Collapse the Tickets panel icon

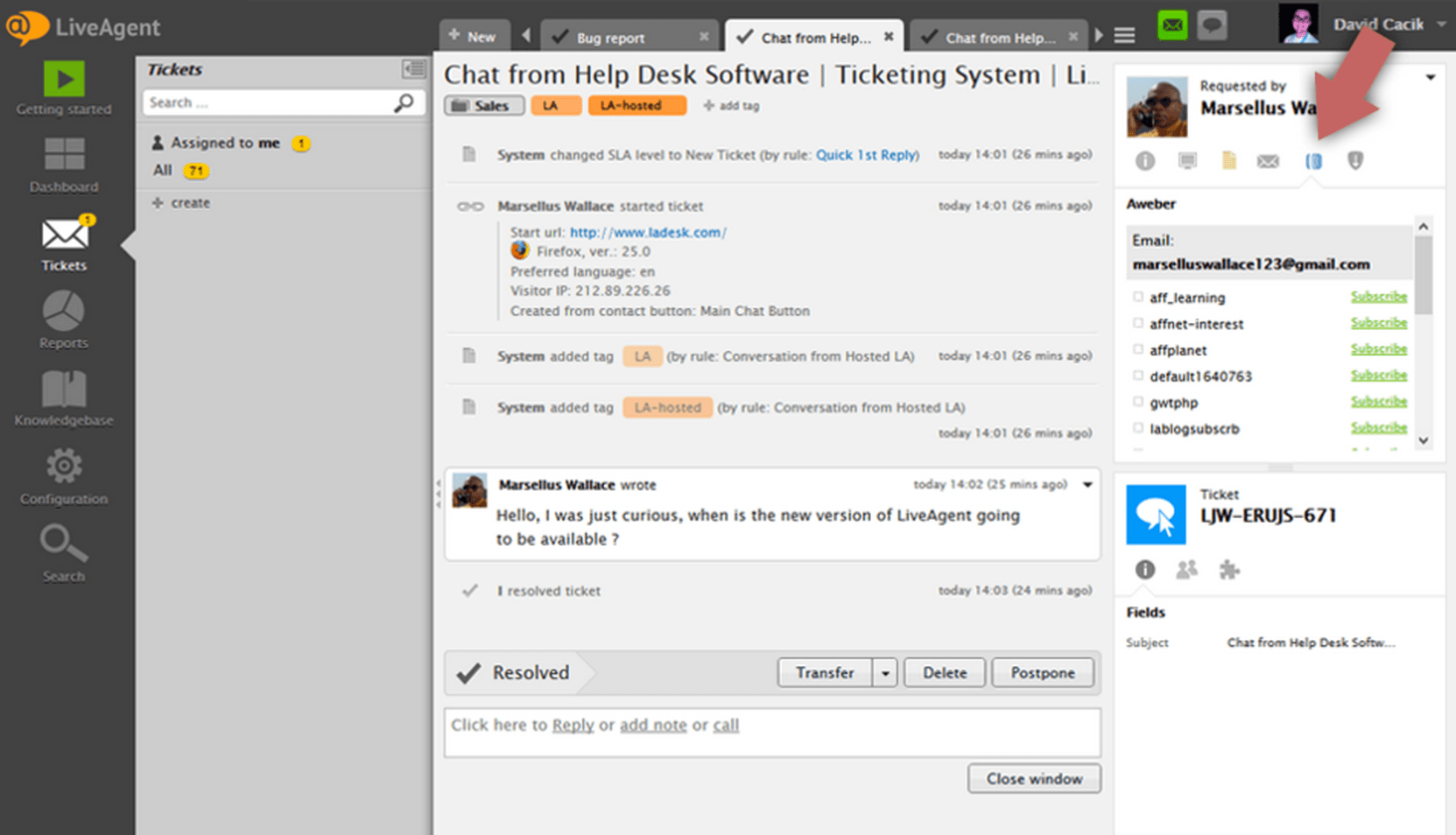(x=414, y=69)
